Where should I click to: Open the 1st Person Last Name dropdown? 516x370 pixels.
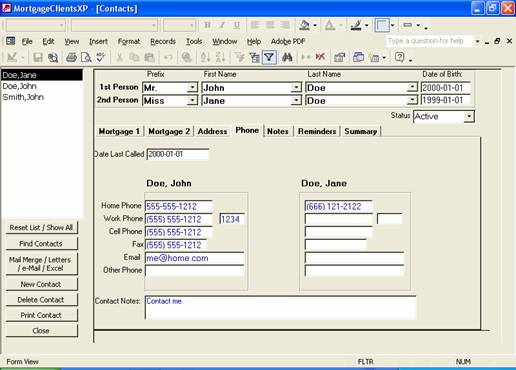tap(412, 87)
